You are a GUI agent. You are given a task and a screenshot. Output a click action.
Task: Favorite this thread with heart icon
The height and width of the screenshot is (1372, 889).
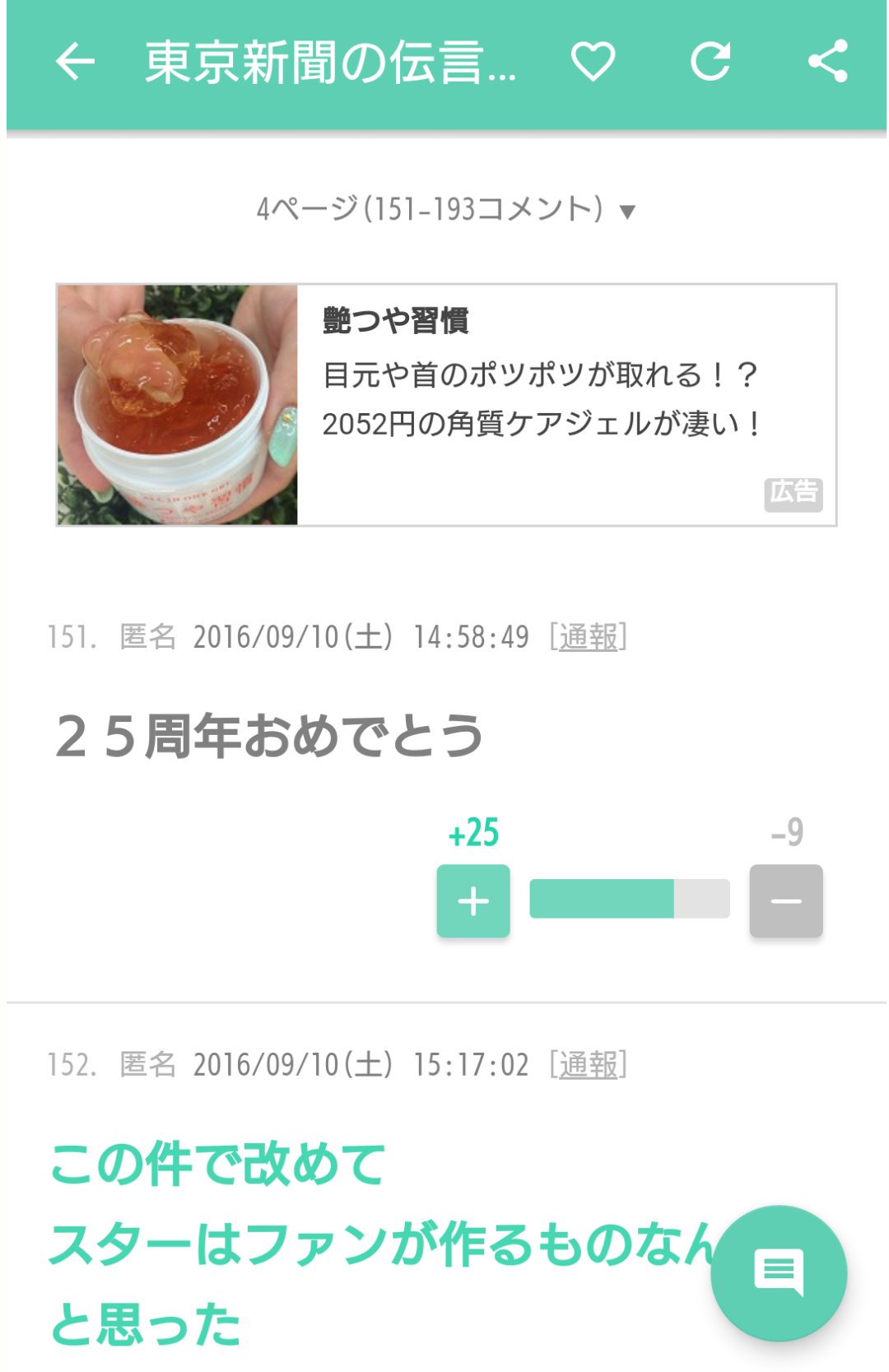pos(593,62)
